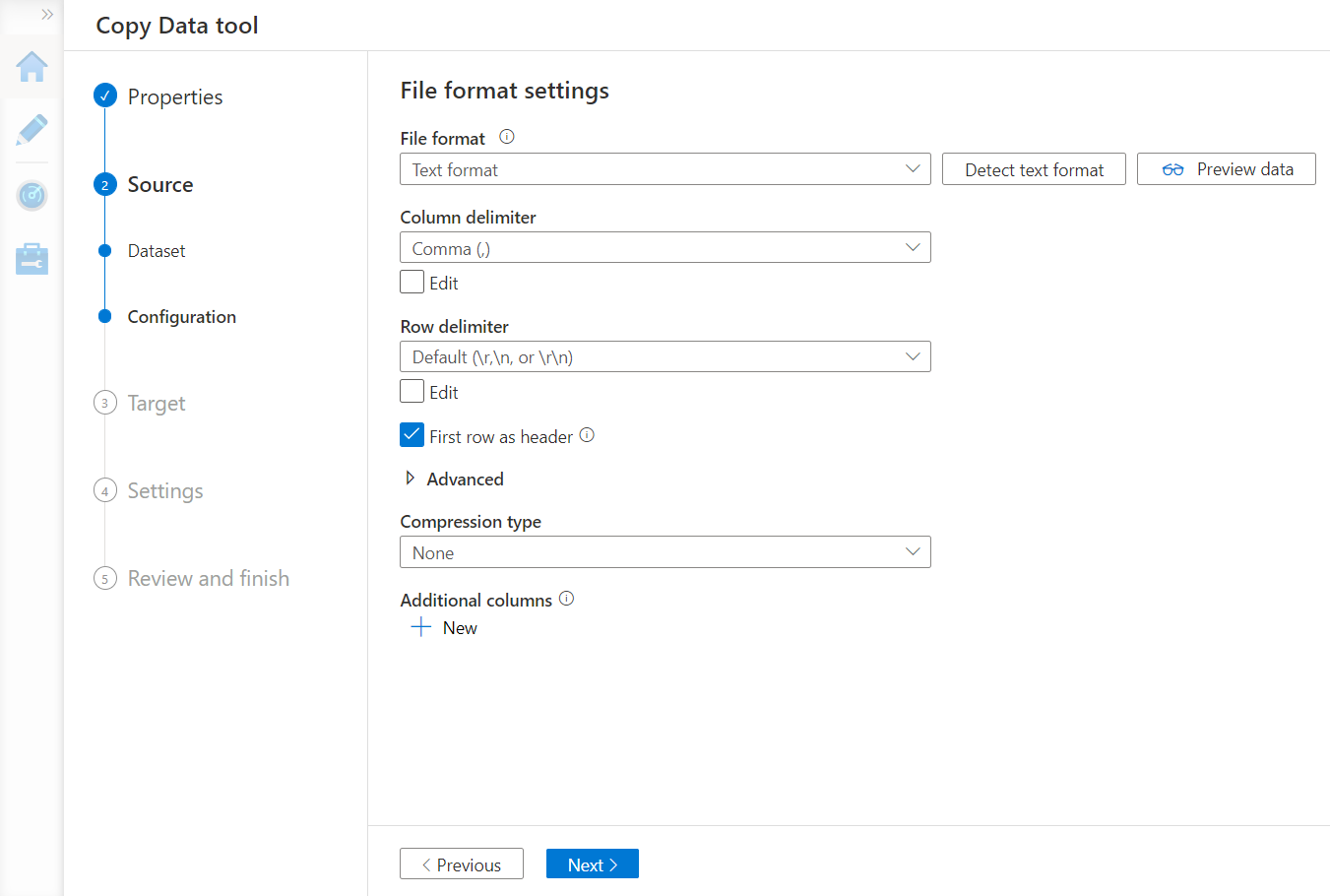This screenshot has height=896, width=1330.
Task: Go to the Properties step
Action: [174, 96]
